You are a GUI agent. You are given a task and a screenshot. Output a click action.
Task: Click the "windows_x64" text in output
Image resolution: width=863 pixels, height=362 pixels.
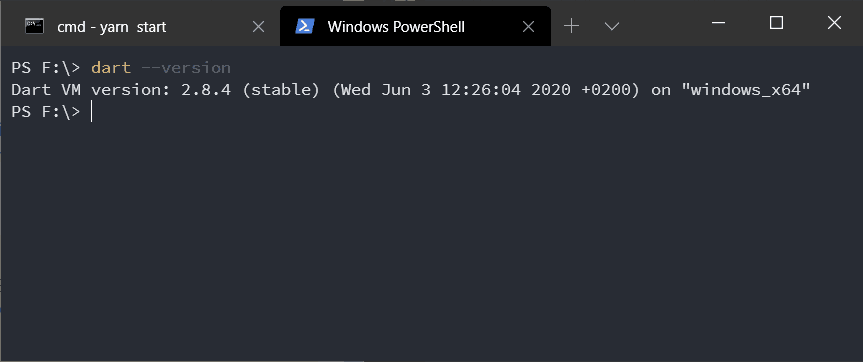click(x=746, y=90)
